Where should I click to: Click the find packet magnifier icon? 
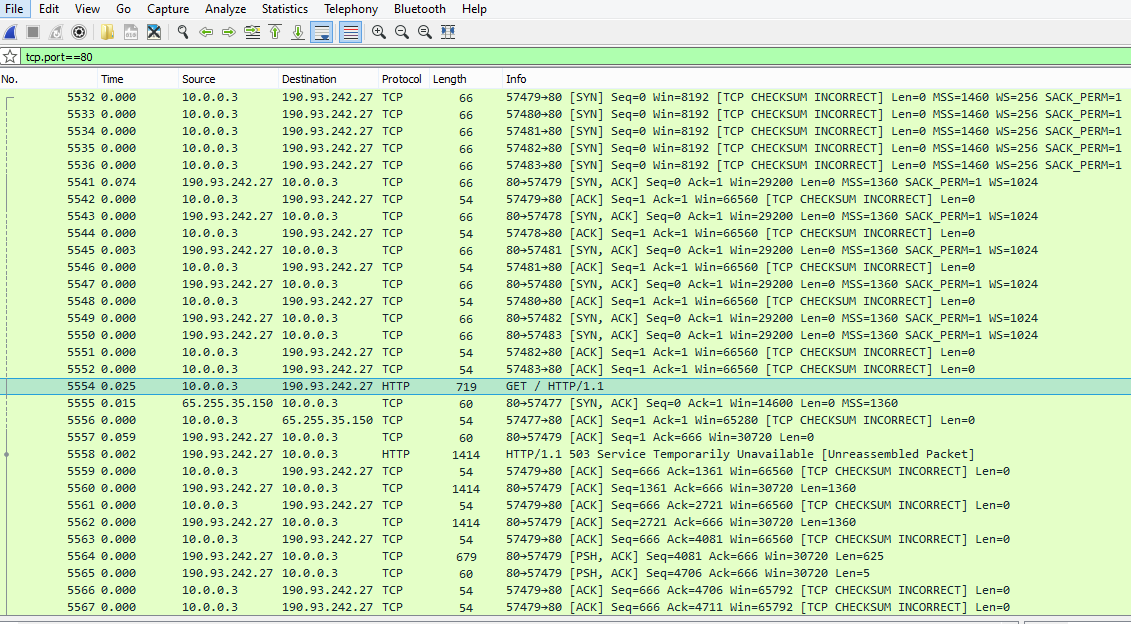(x=183, y=32)
